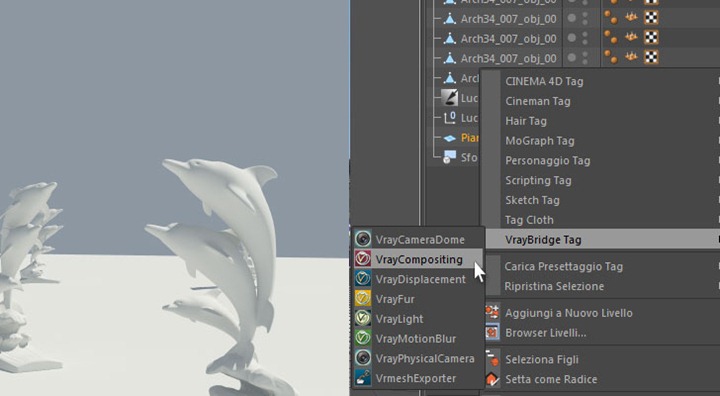Viewport: 720px width, 396px height.
Task: Select the VrayCameraDome tag icon
Action: click(x=363, y=239)
